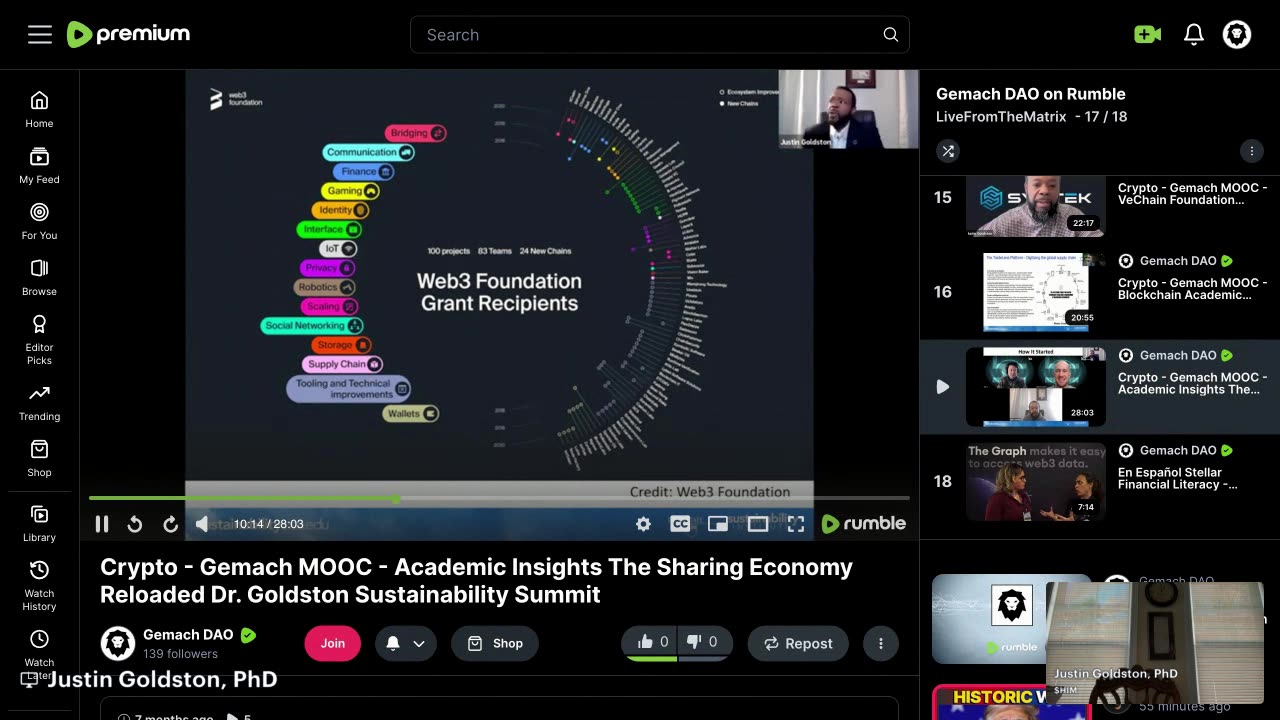Open the upload video camera icon
Screen dimensions: 1280x720
[x=1148, y=35]
